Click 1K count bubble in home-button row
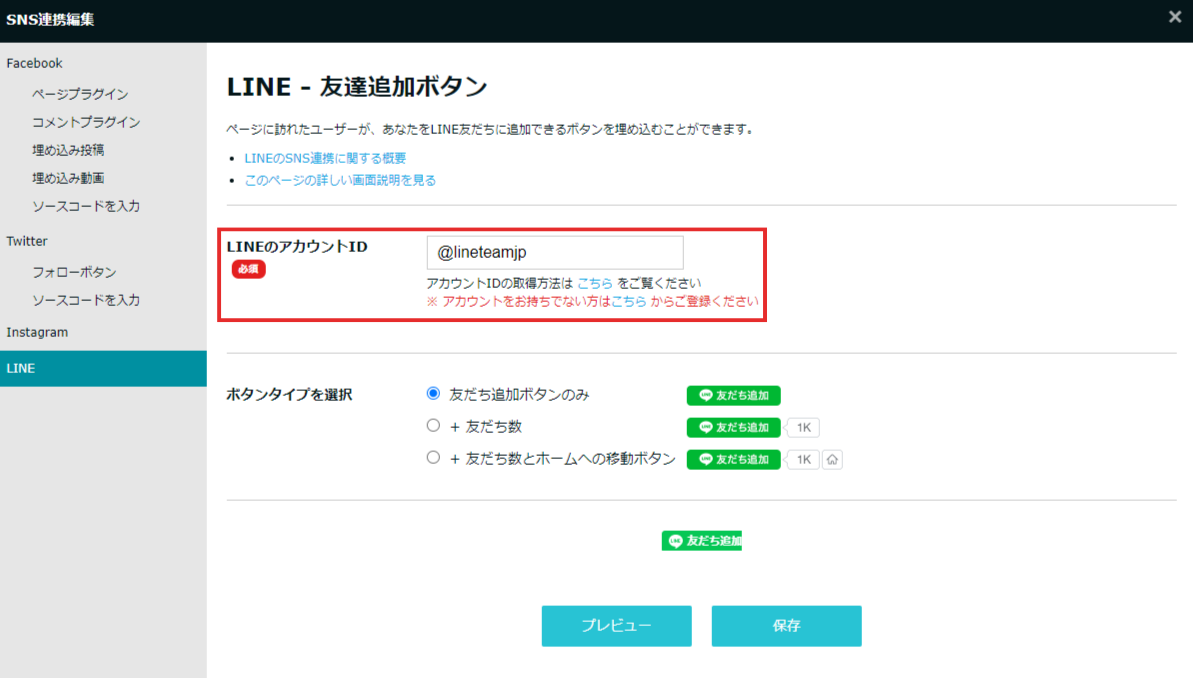1193x678 pixels. 803,460
